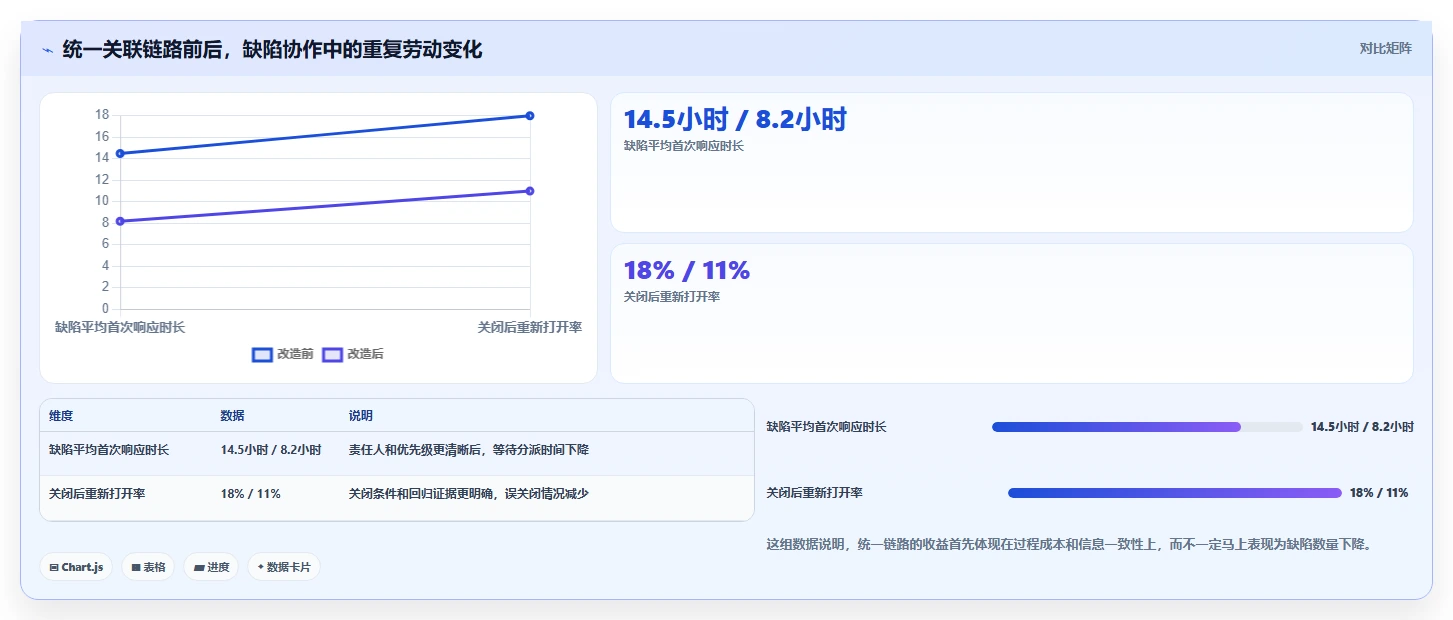Click the chart x-axis label 缺陷平均首次响应时长
Viewport: 1453px width, 620px height.
click(120, 327)
